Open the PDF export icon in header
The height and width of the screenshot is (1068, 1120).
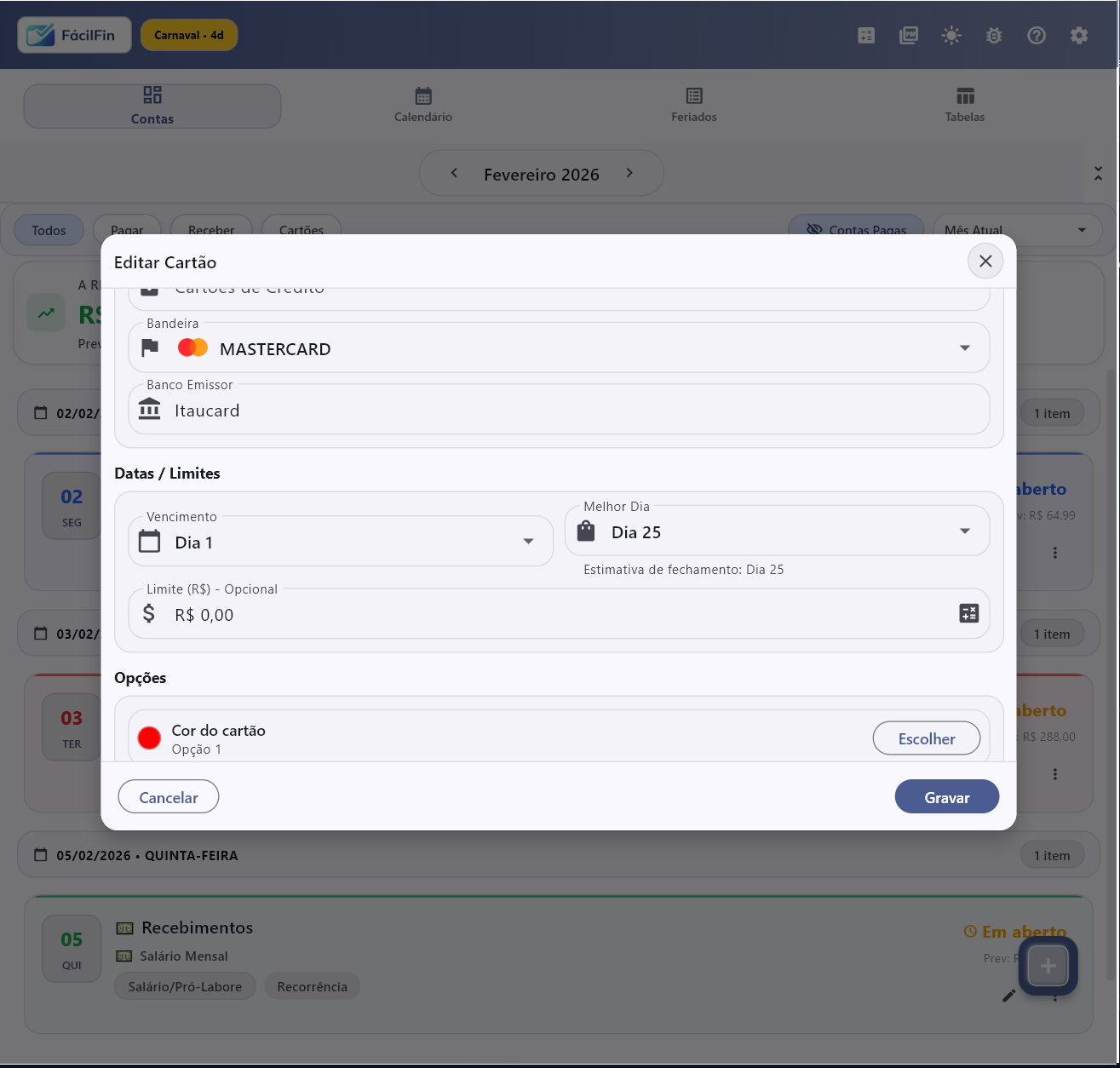tap(909, 36)
